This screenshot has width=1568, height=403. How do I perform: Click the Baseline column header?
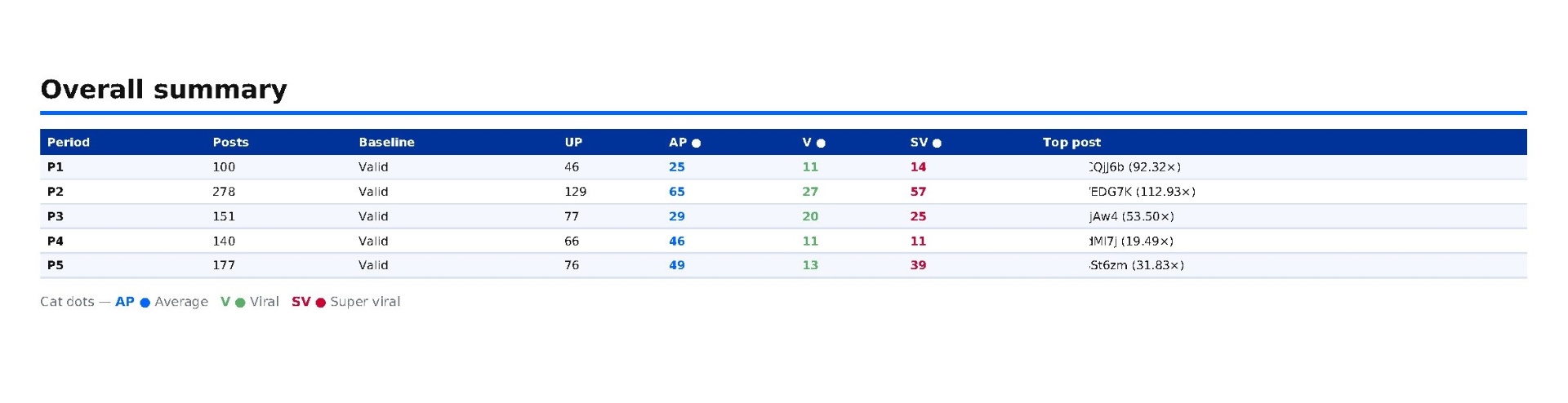coord(386,142)
